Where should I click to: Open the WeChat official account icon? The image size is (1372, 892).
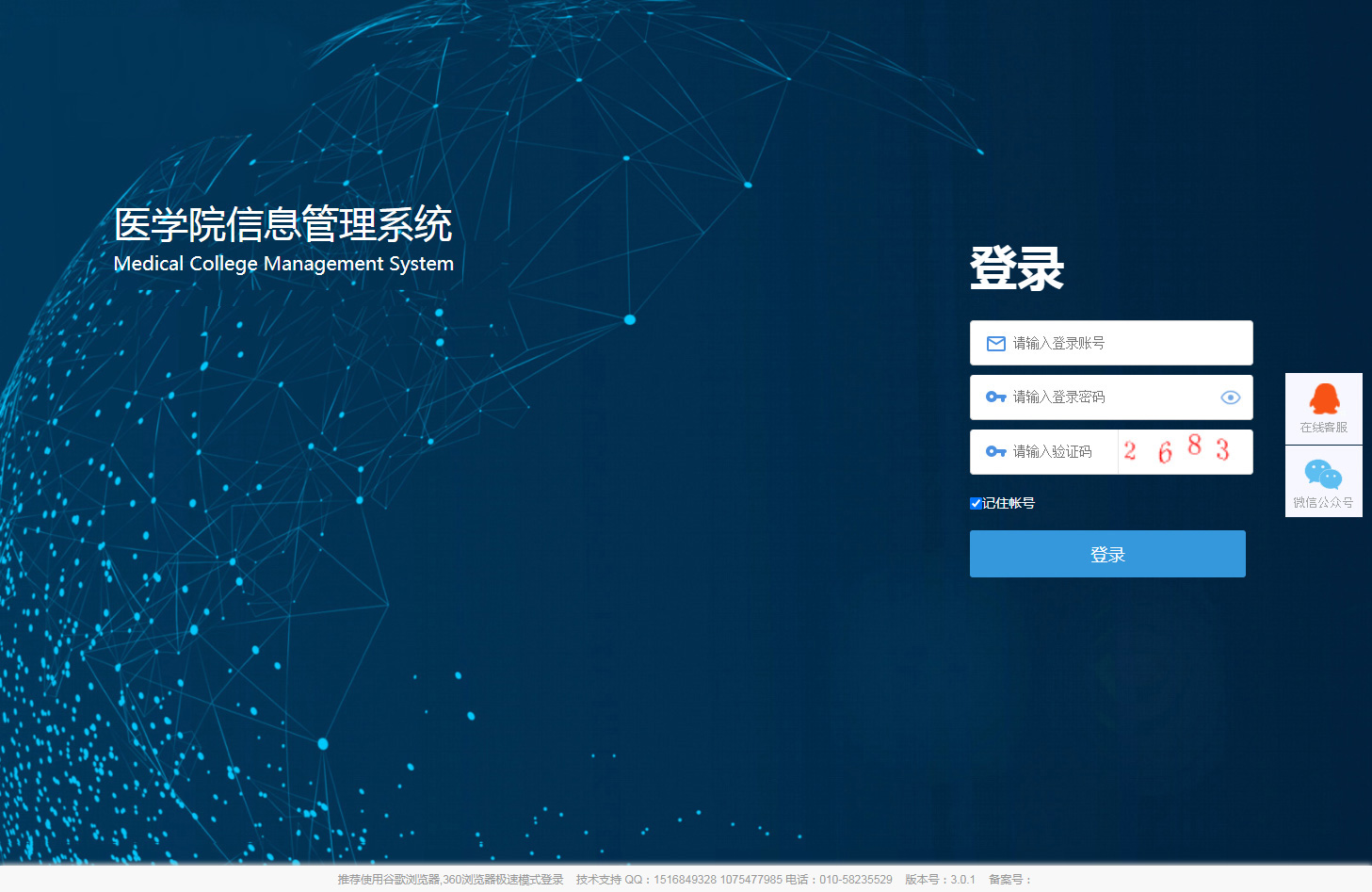[x=1323, y=474]
